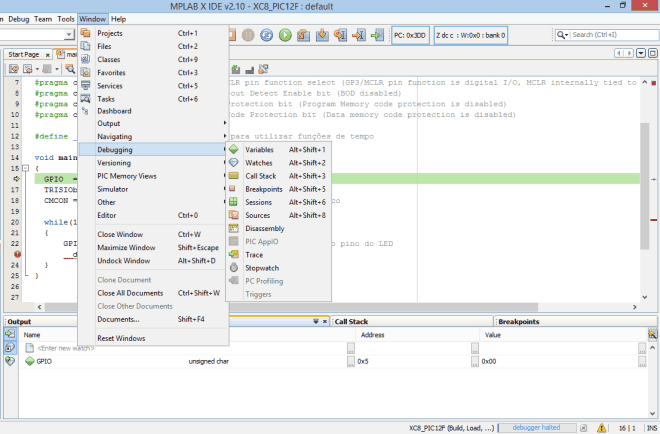The image size is (660, 434).
Task: Click the editor horizontal scrollbar thumb
Action: tap(291, 307)
